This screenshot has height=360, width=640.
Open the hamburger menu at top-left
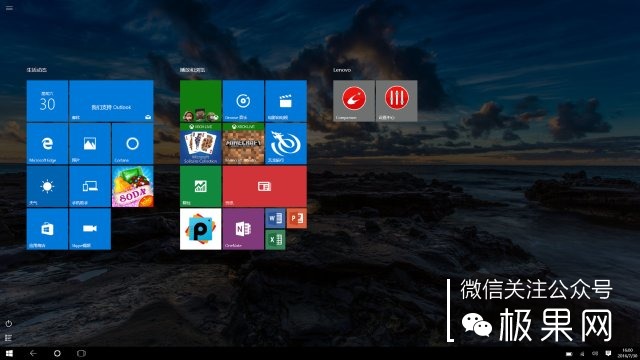click(x=9, y=8)
